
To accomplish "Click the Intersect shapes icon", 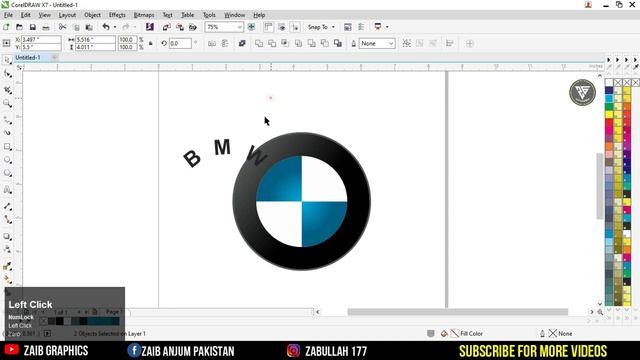I will click(285, 43).
